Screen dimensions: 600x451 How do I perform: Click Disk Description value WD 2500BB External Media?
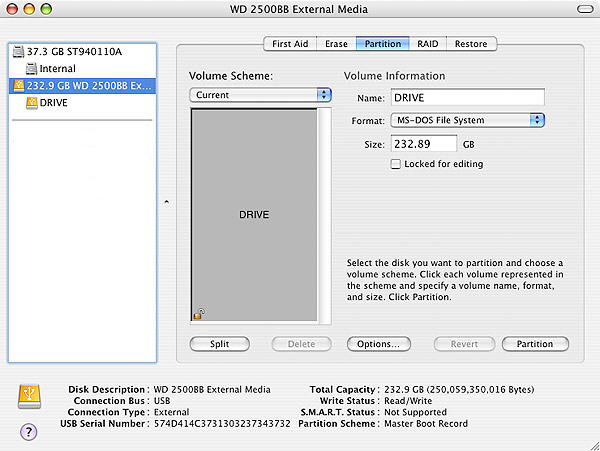[212, 389]
